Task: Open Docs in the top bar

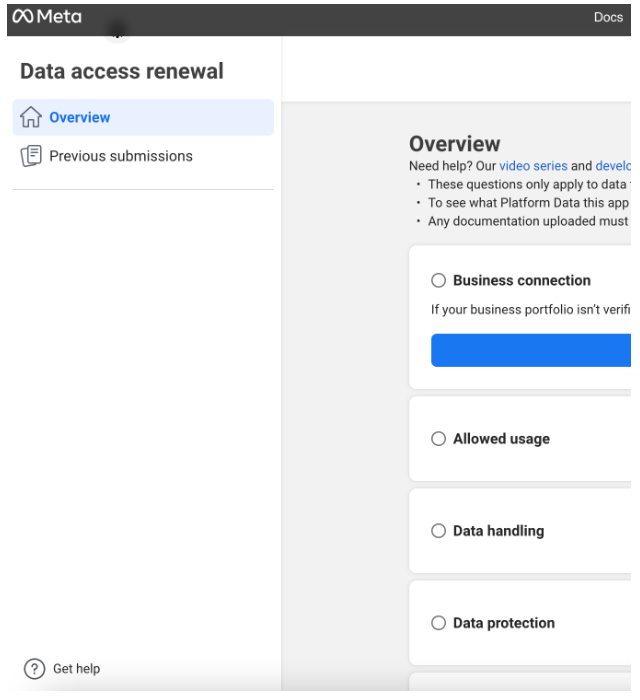Action: coord(608,17)
